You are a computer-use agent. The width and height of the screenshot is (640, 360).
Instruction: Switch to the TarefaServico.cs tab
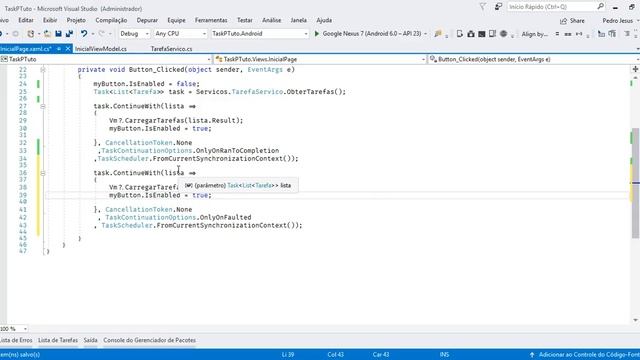pyautogui.click(x=171, y=49)
